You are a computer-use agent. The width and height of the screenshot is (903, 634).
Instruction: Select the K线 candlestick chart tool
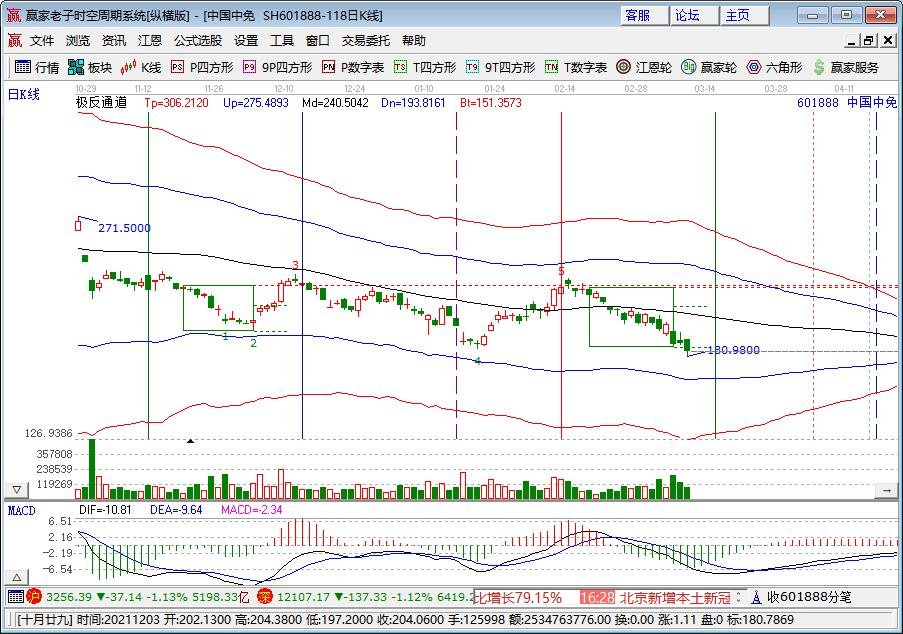tap(141, 67)
